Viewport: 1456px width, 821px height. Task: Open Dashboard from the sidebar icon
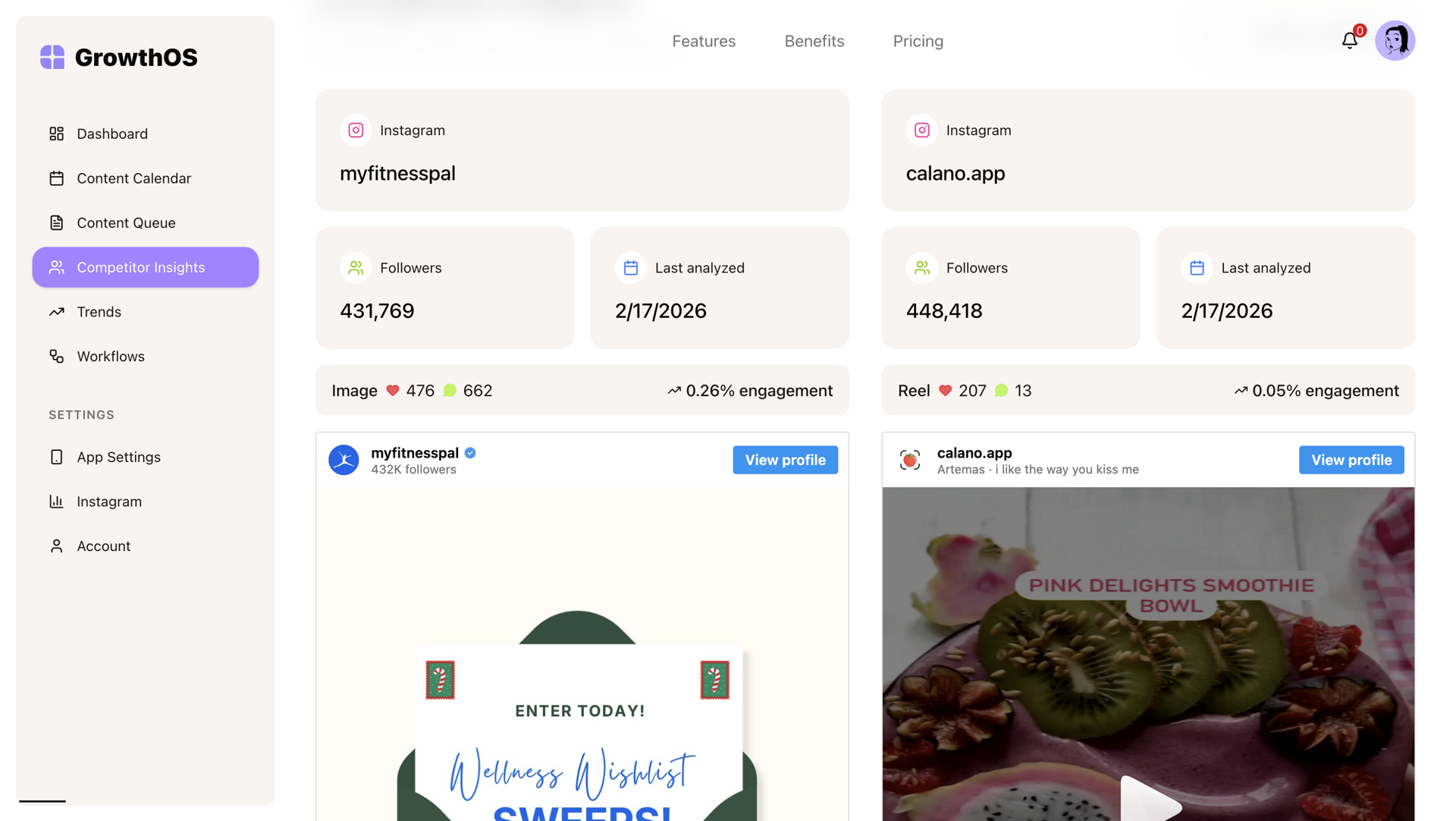[x=56, y=134]
